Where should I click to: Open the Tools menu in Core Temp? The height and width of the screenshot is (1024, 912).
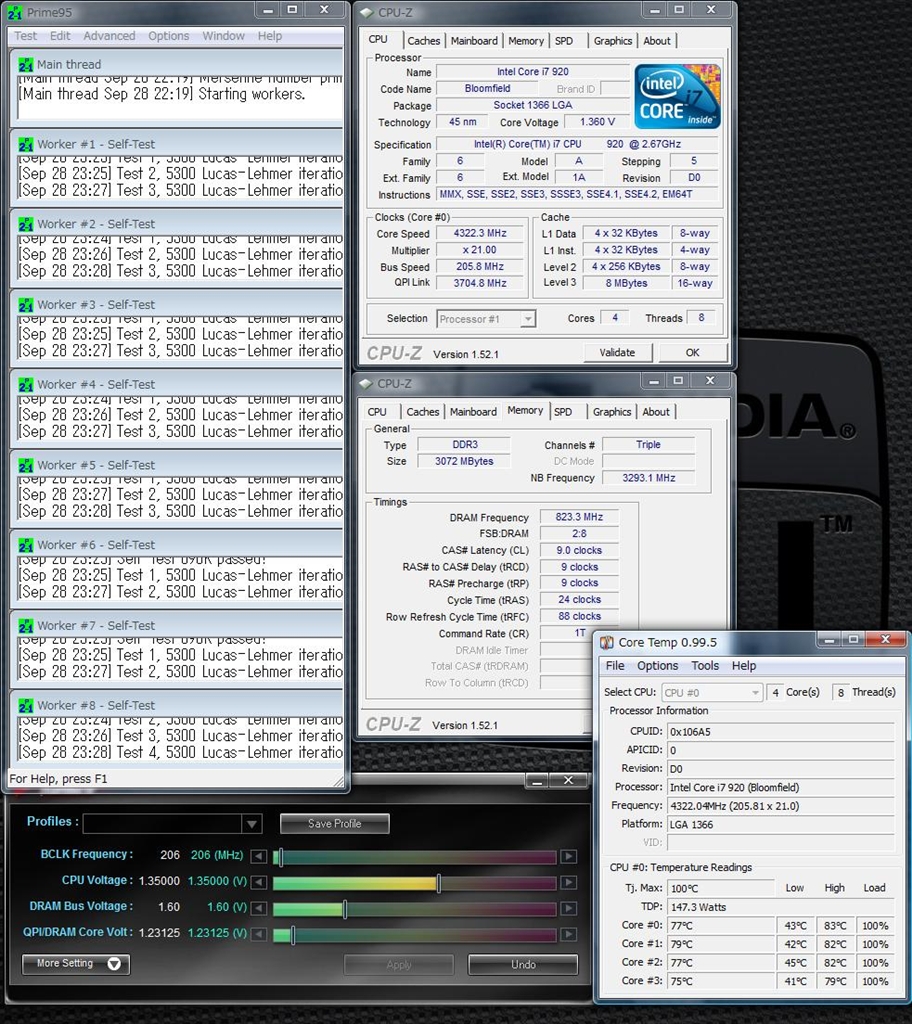705,666
